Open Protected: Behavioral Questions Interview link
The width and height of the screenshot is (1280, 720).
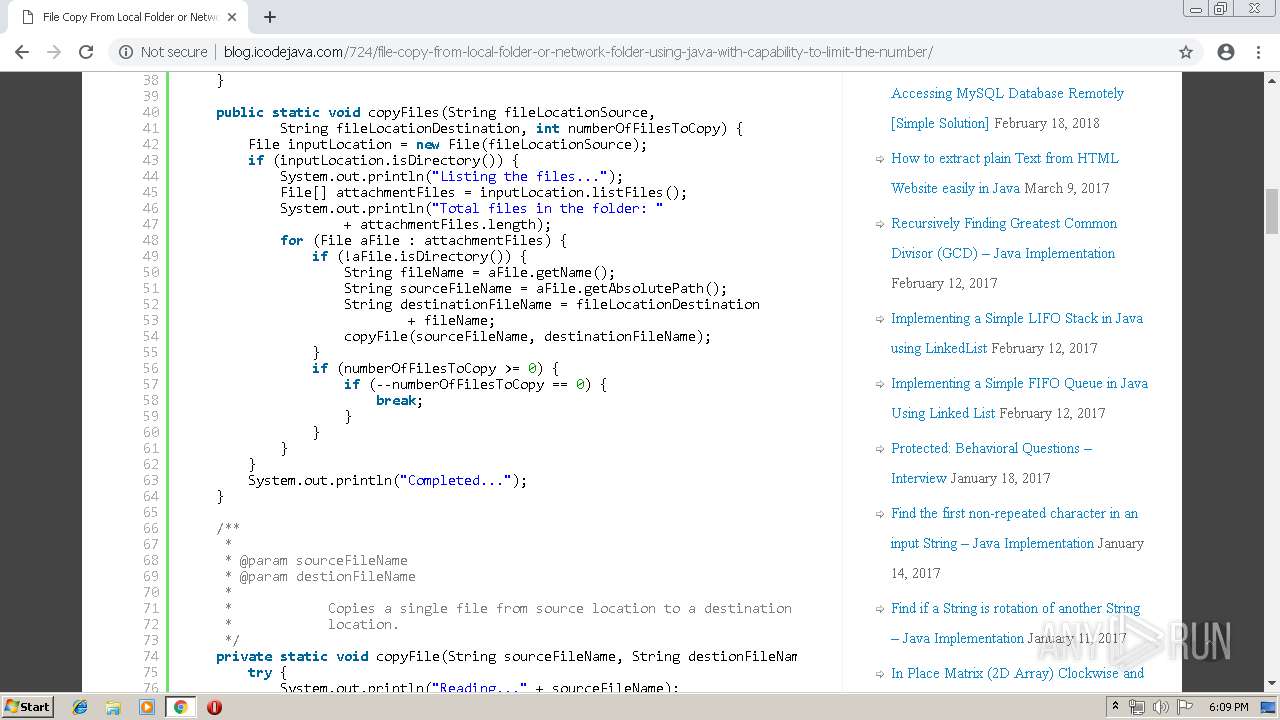tap(991, 463)
